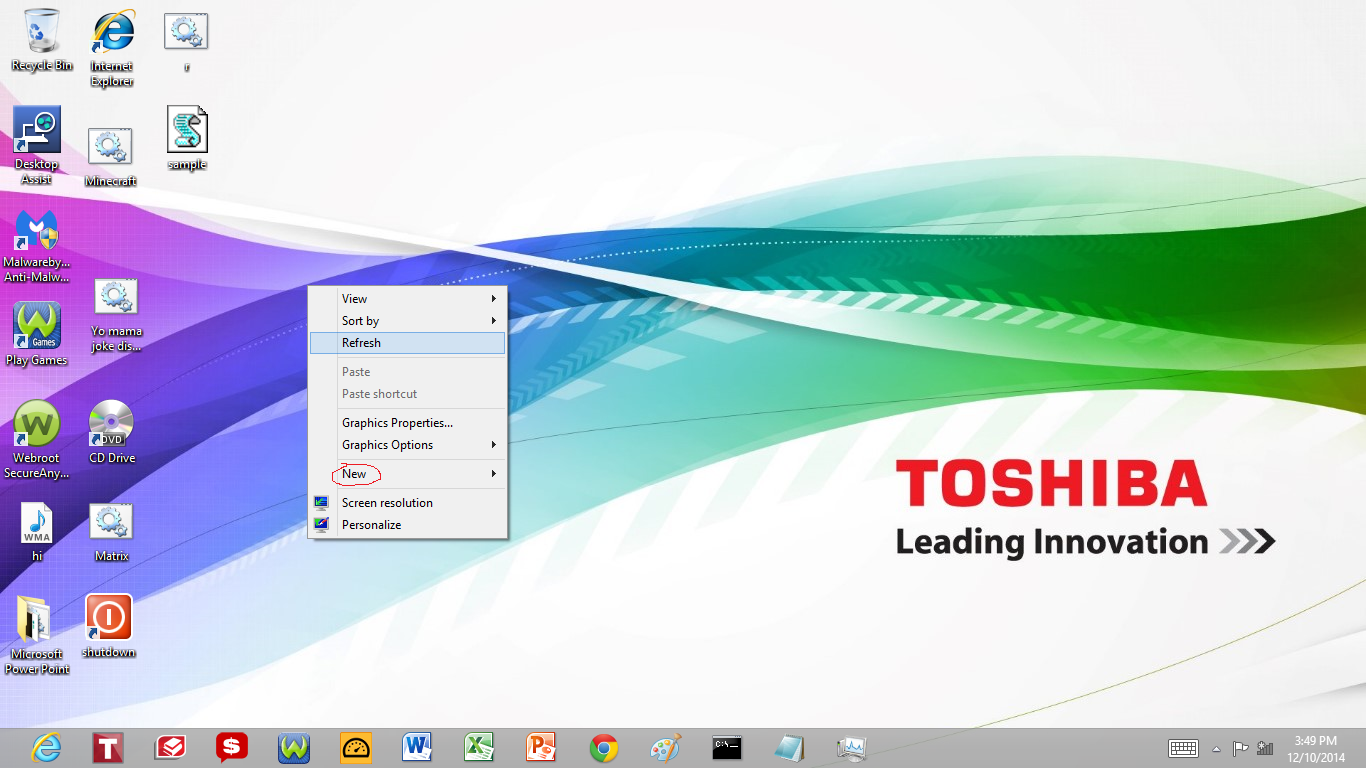Image resolution: width=1366 pixels, height=768 pixels.
Task: Open Command Prompt from the taskbar
Action: 727,747
